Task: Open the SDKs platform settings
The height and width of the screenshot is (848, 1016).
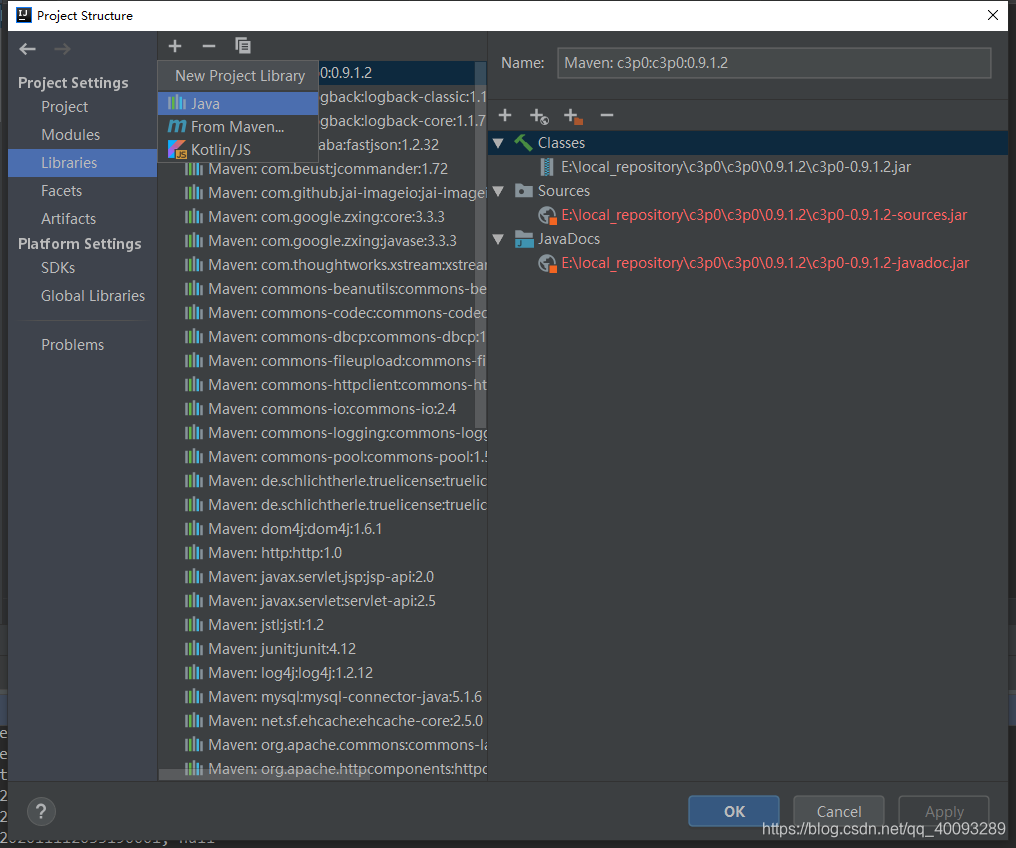Action: click(x=58, y=268)
